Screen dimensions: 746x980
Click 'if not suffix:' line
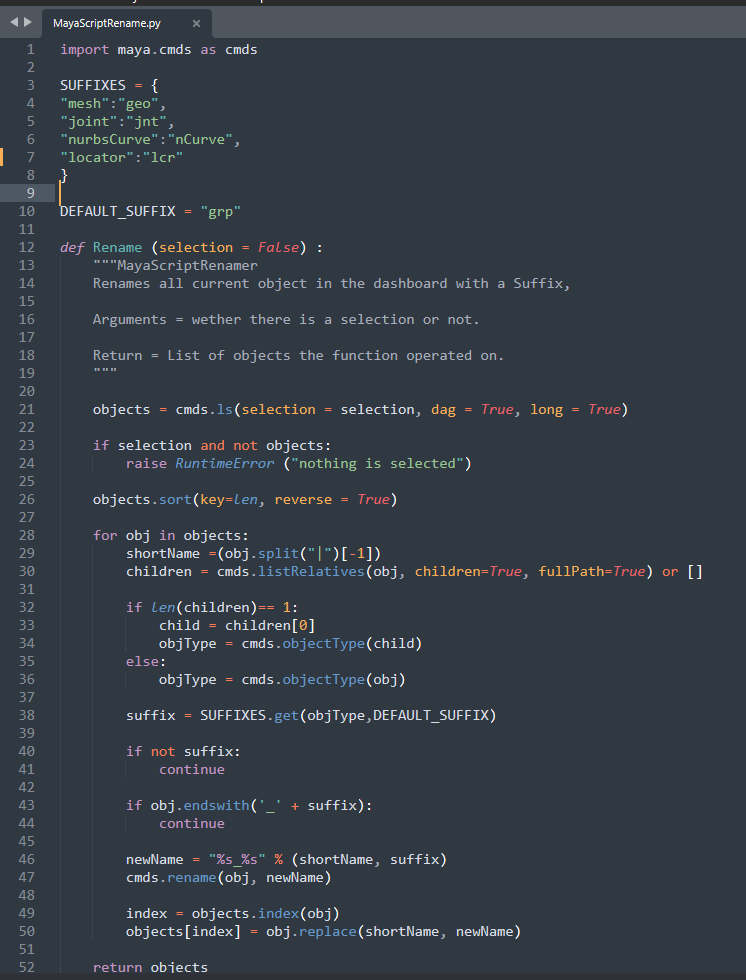(x=183, y=751)
